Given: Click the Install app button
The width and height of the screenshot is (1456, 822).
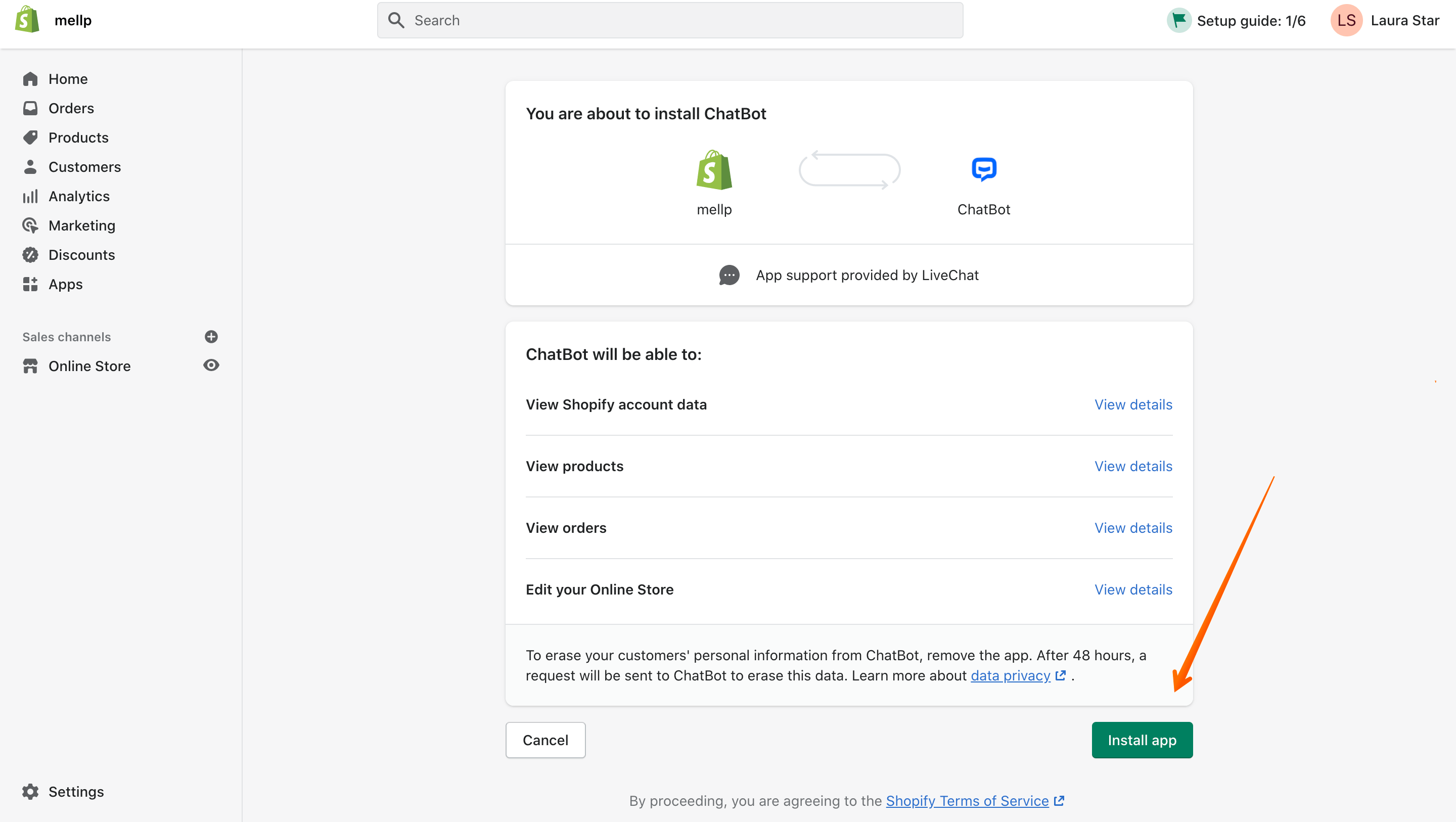Looking at the screenshot, I should [1143, 740].
